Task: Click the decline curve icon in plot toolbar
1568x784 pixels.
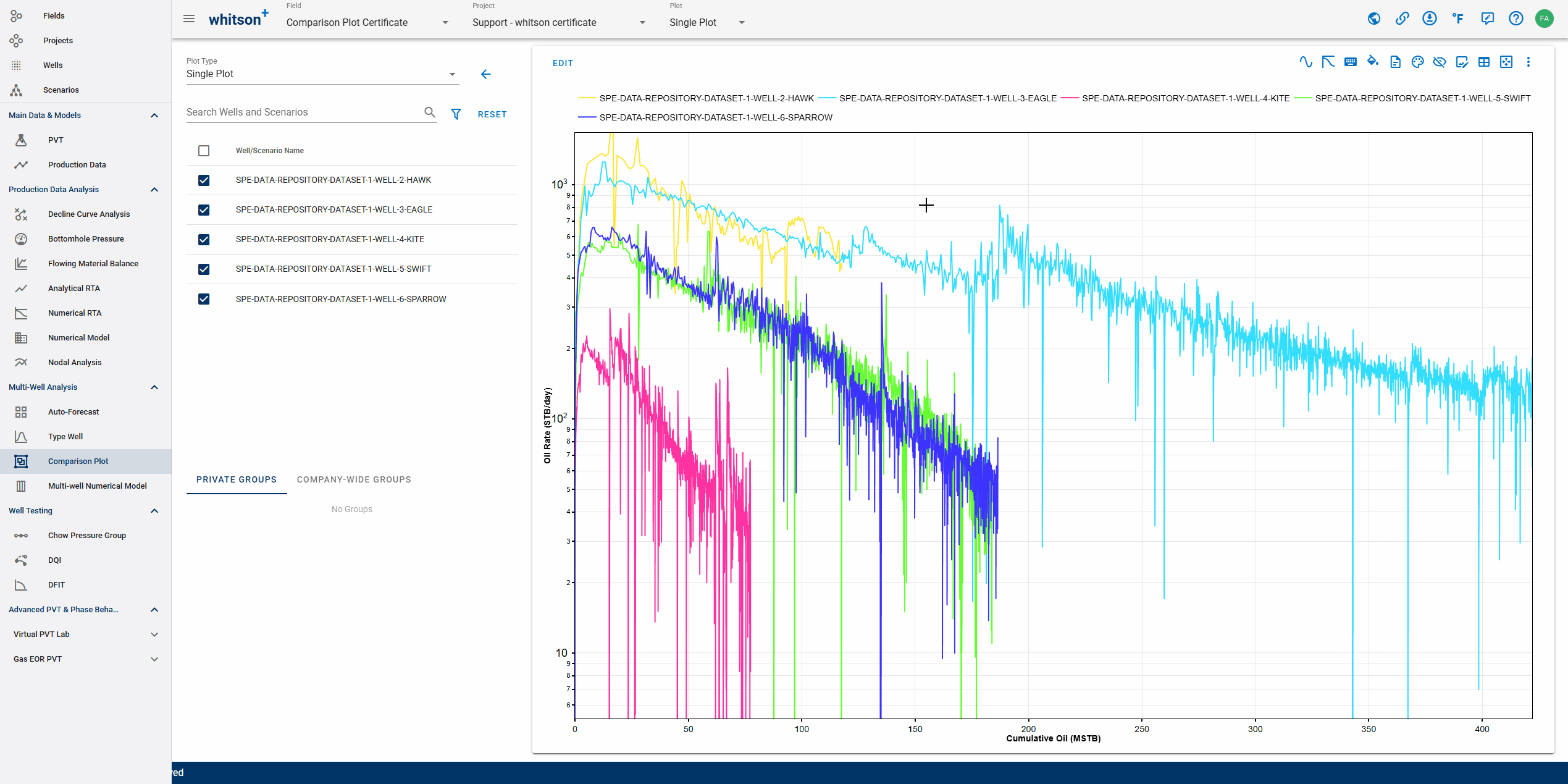Action: click(1328, 62)
